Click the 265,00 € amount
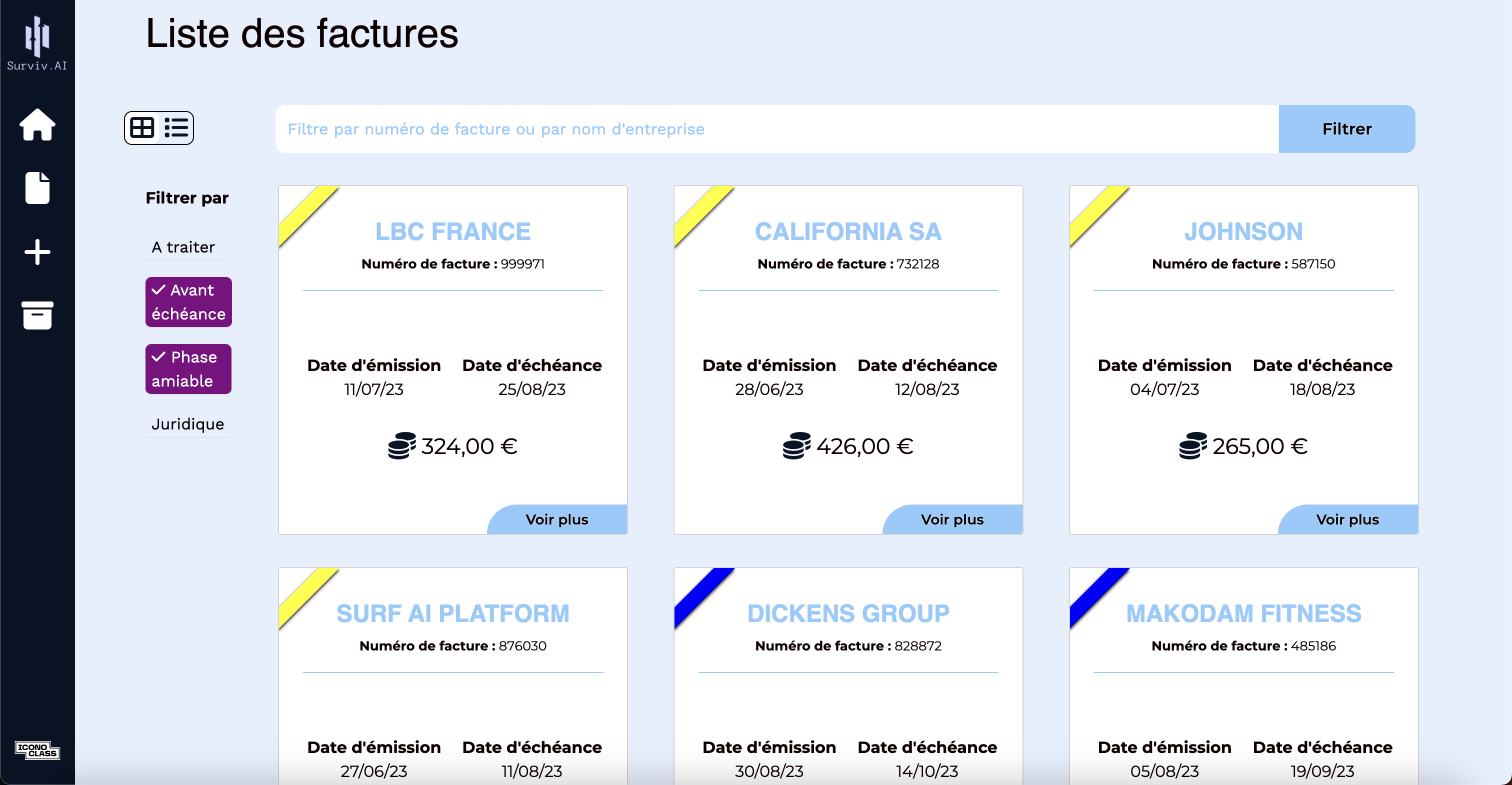This screenshot has width=1512, height=785. pyautogui.click(x=1259, y=446)
